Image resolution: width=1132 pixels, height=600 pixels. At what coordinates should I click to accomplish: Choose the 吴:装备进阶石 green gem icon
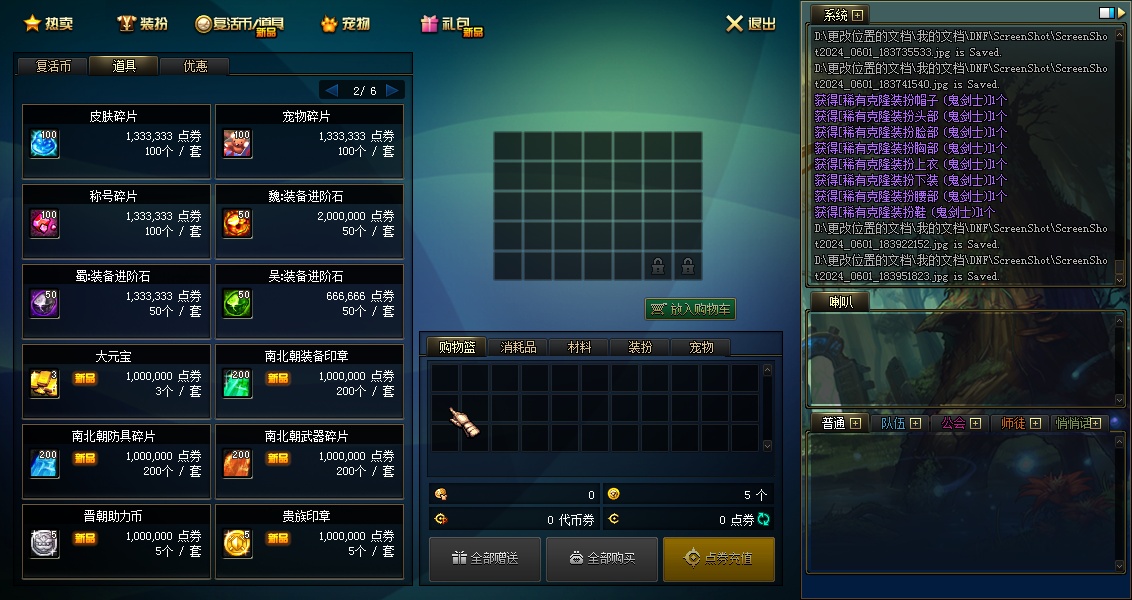(x=238, y=304)
